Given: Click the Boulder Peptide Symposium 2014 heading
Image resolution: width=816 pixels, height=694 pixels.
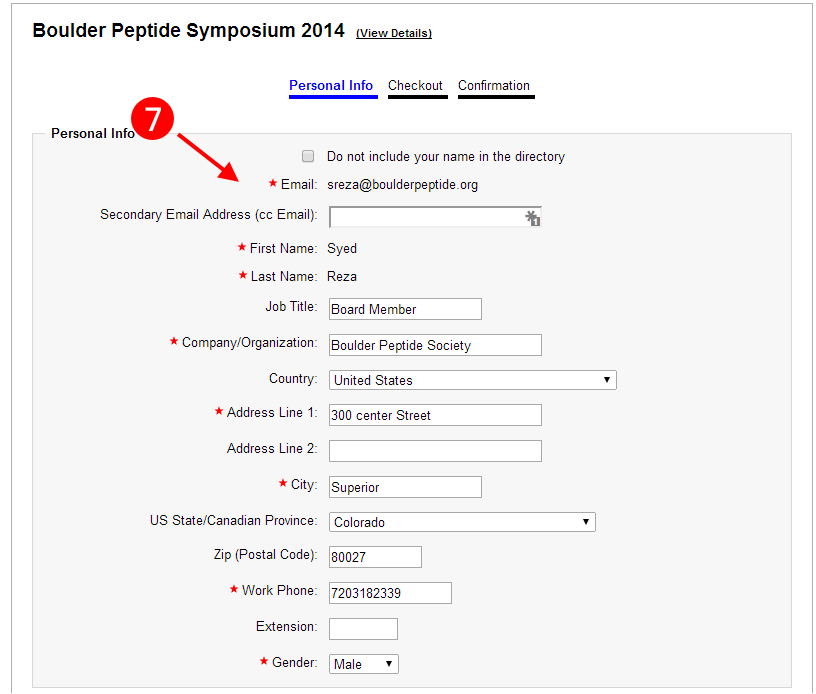Looking at the screenshot, I should pyautogui.click(x=188, y=31).
